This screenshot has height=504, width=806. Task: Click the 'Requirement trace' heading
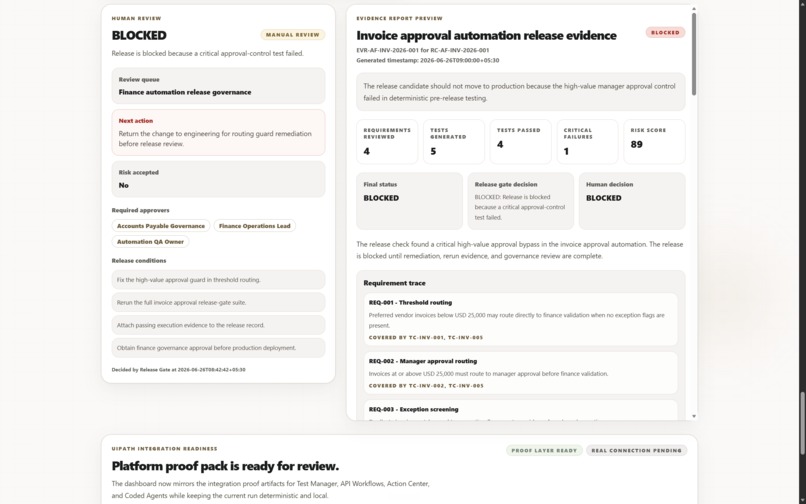394,283
